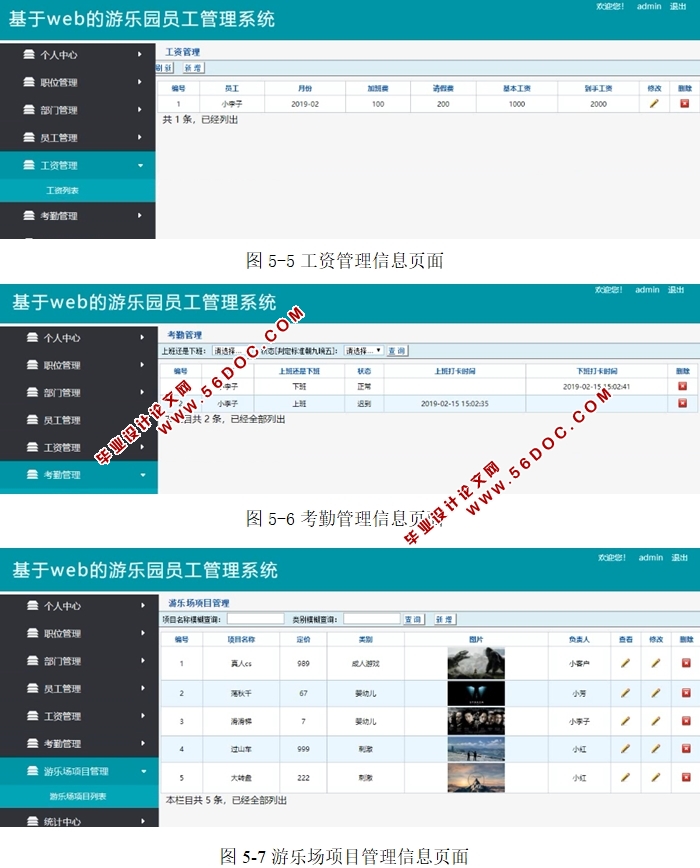Click the 真人cs project thumbnail image
This screenshot has height=868, width=700.
476,663
